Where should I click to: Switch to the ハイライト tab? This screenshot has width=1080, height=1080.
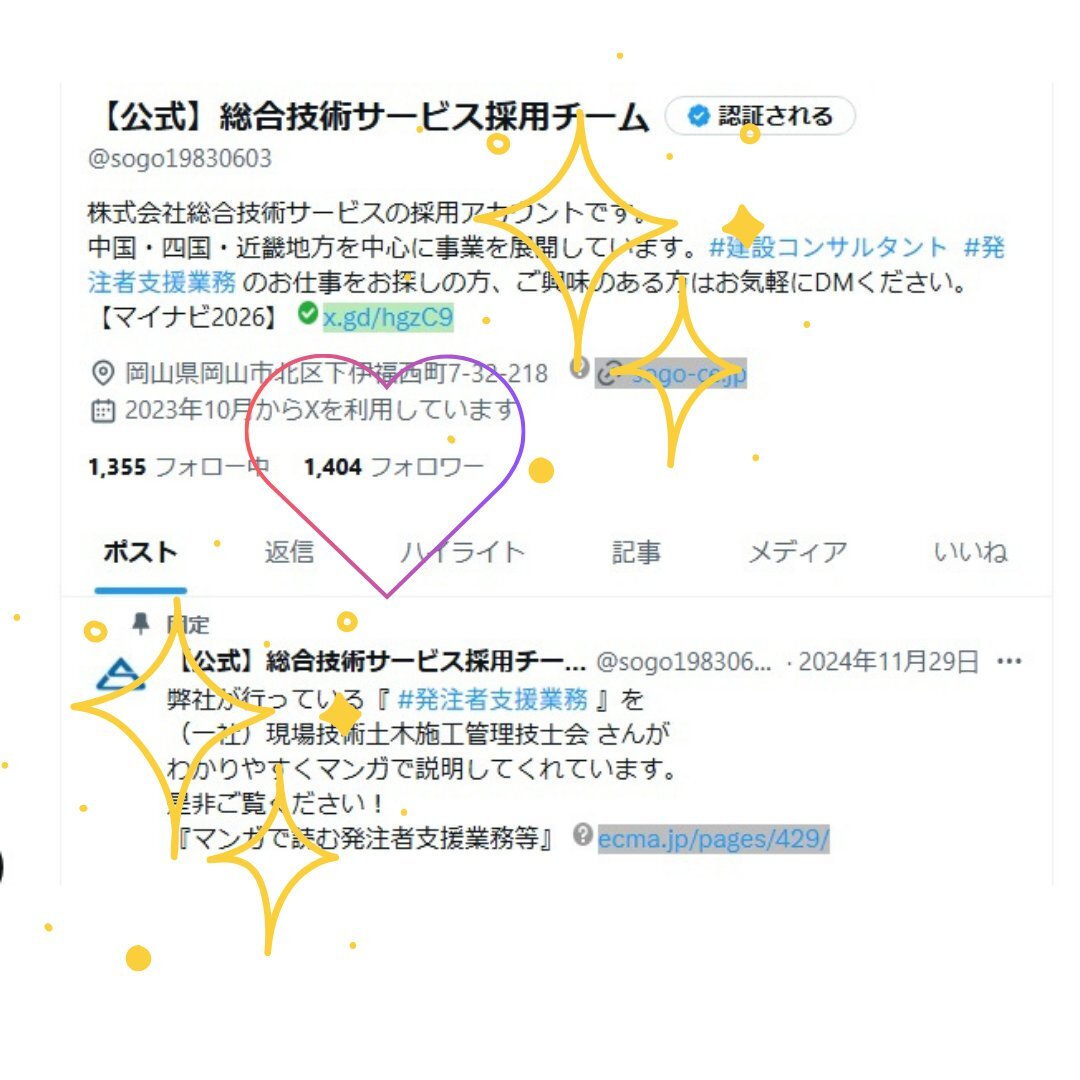(462, 552)
